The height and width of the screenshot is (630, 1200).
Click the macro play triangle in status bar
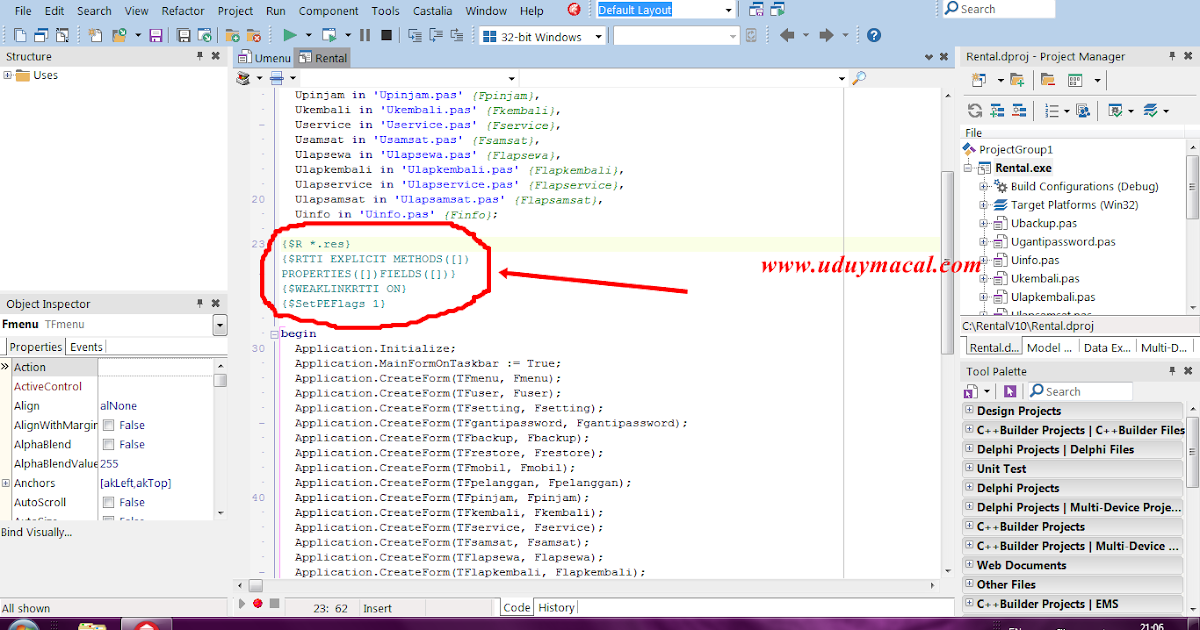coord(241,604)
